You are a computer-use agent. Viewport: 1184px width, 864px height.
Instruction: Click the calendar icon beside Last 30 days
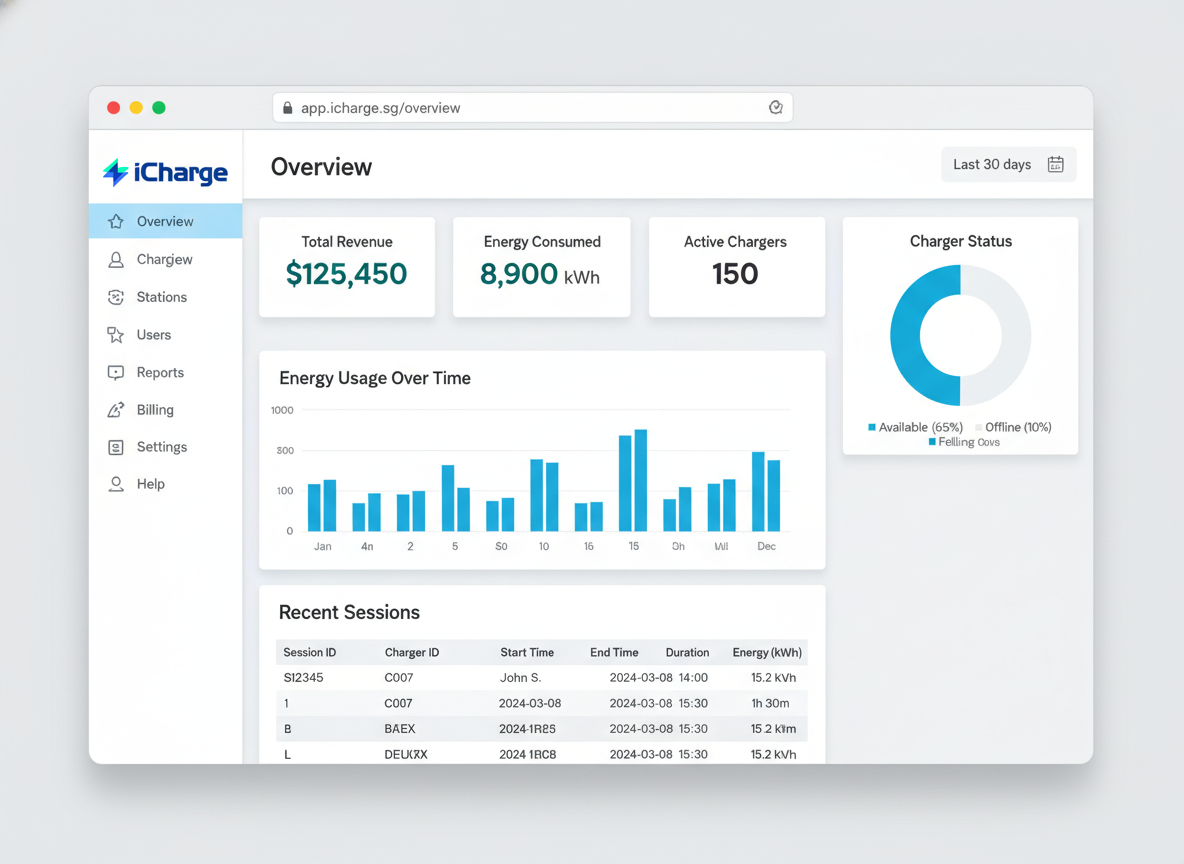click(1056, 164)
